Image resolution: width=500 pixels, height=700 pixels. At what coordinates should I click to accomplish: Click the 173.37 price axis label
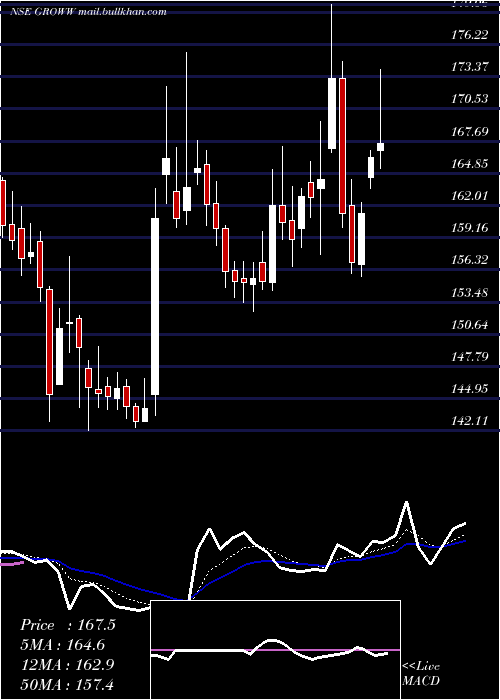pos(469,67)
